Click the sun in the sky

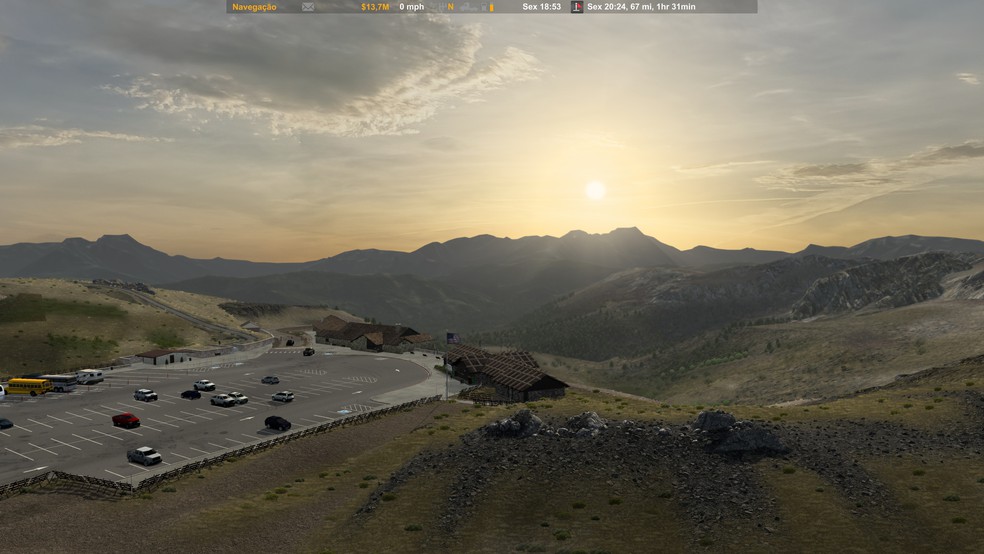[595, 190]
